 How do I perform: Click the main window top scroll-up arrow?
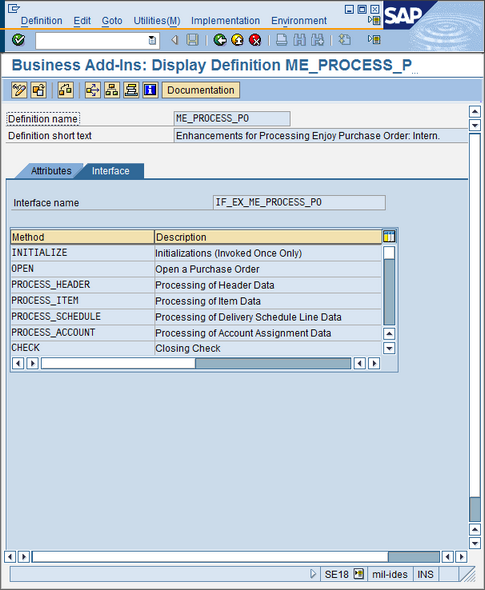point(475,111)
